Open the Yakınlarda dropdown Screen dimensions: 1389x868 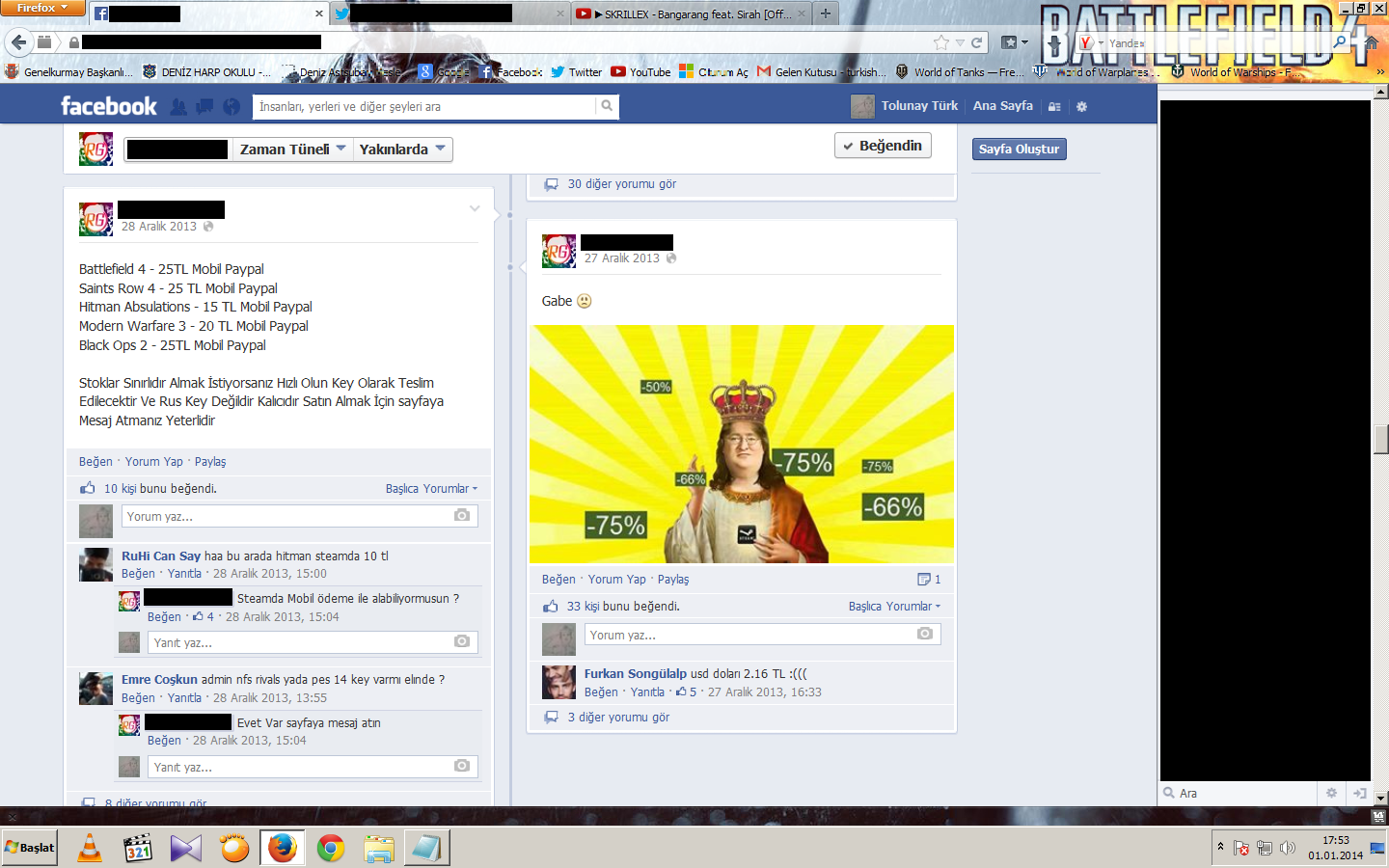click(401, 149)
